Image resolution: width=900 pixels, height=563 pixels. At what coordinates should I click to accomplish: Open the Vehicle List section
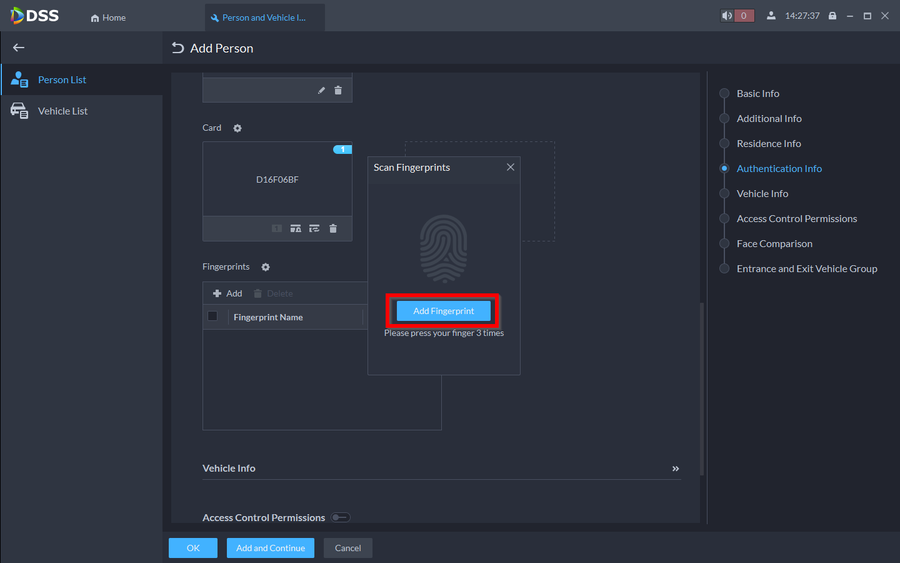82,111
